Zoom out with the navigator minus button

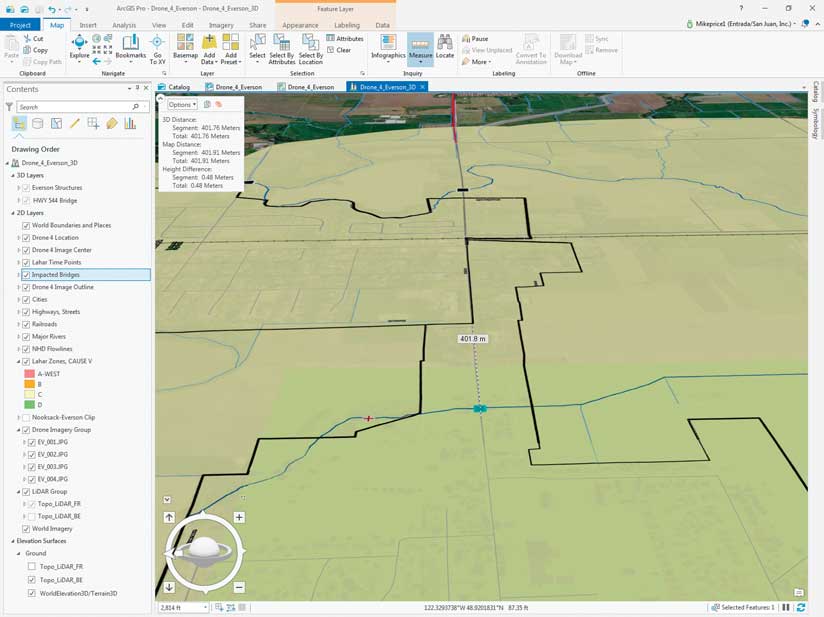(239, 587)
